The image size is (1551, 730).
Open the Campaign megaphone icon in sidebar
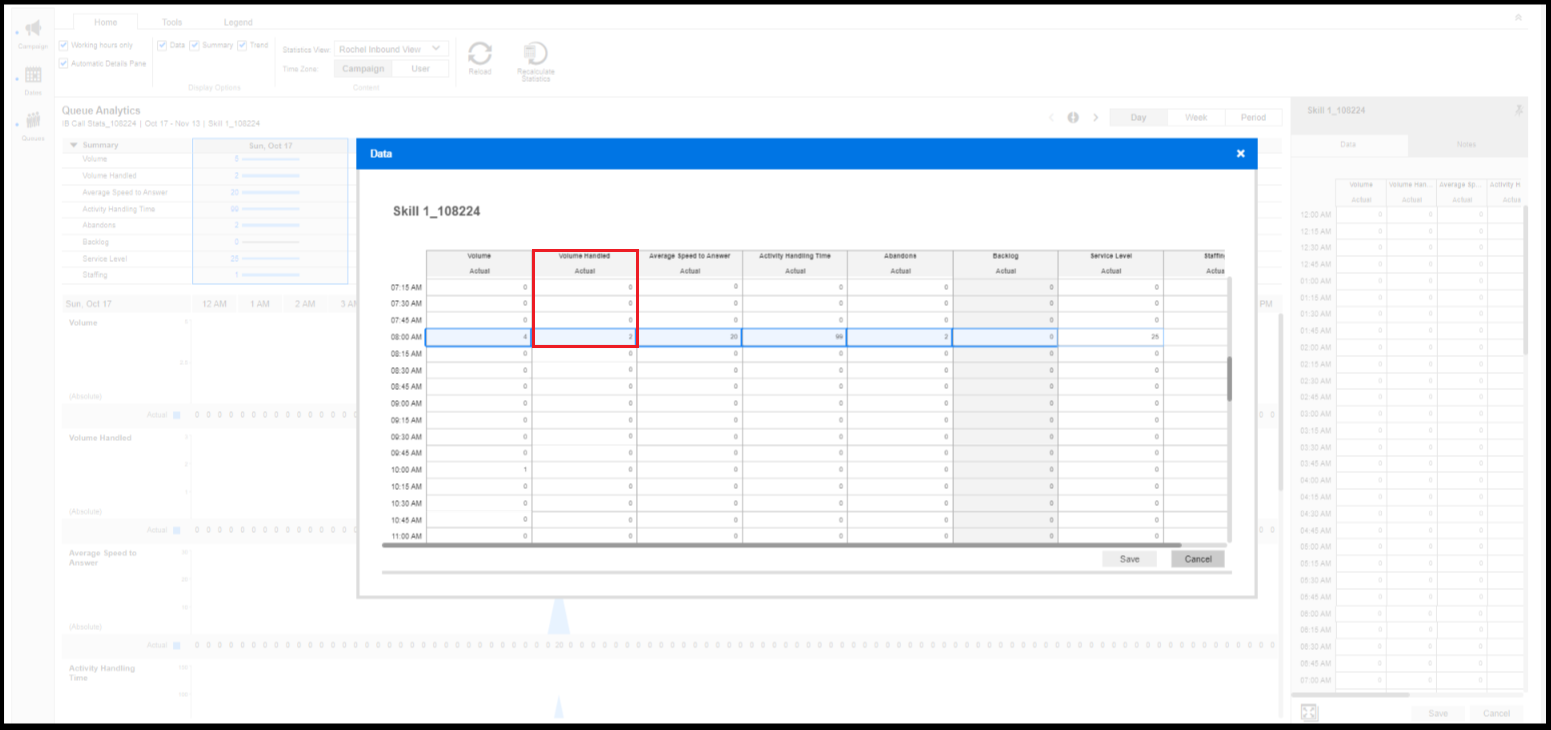(33, 29)
